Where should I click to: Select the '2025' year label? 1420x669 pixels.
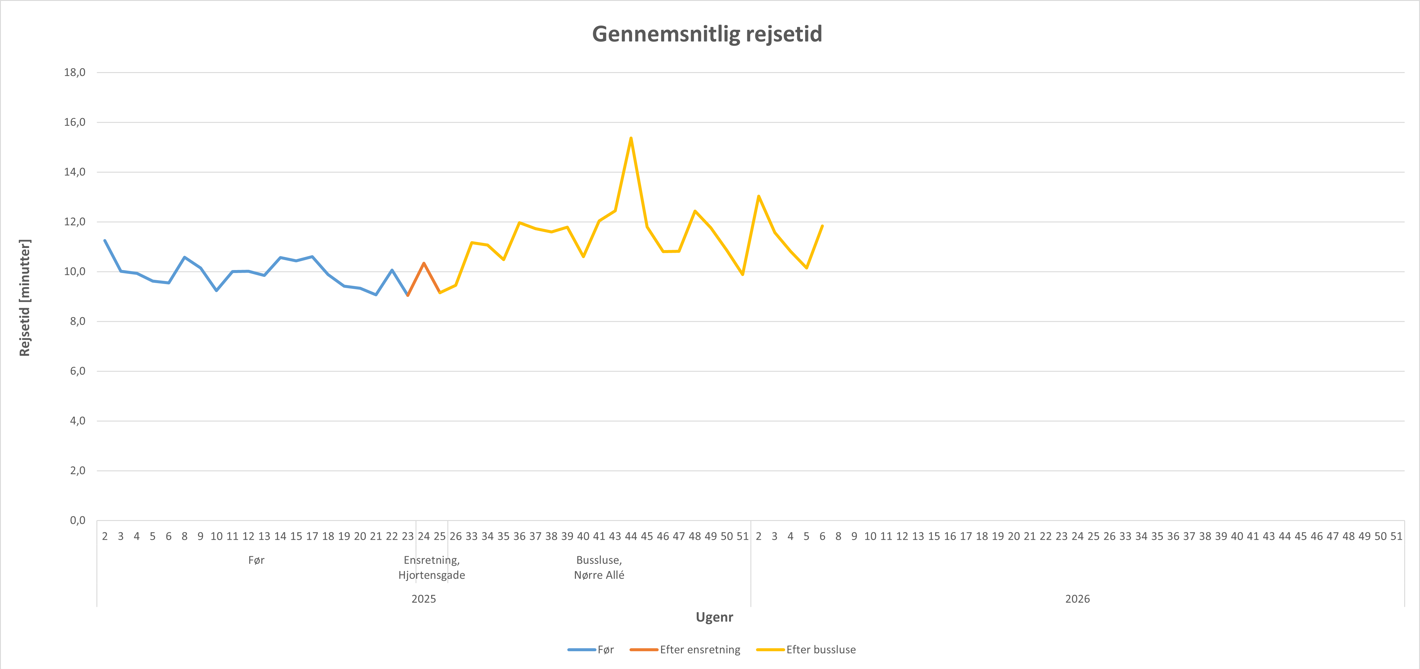click(x=424, y=599)
